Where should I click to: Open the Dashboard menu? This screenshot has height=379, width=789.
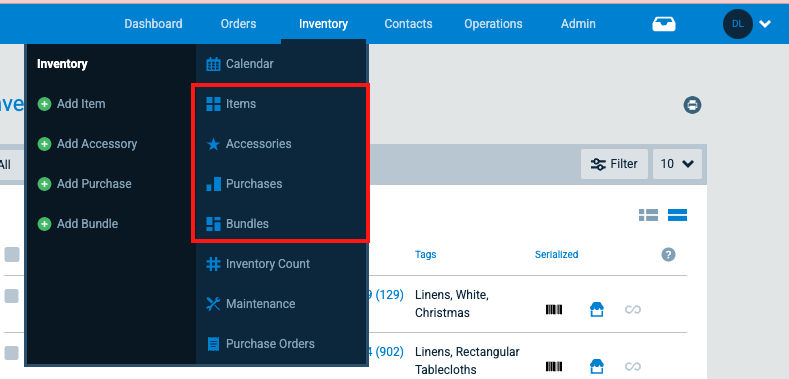tap(153, 24)
